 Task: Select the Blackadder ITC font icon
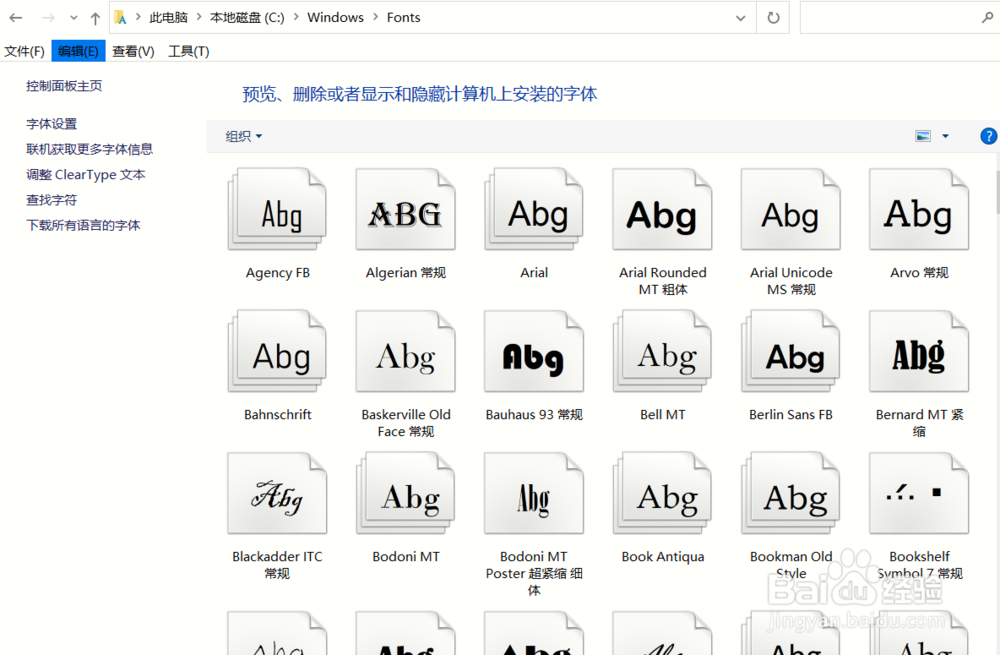(277, 494)
